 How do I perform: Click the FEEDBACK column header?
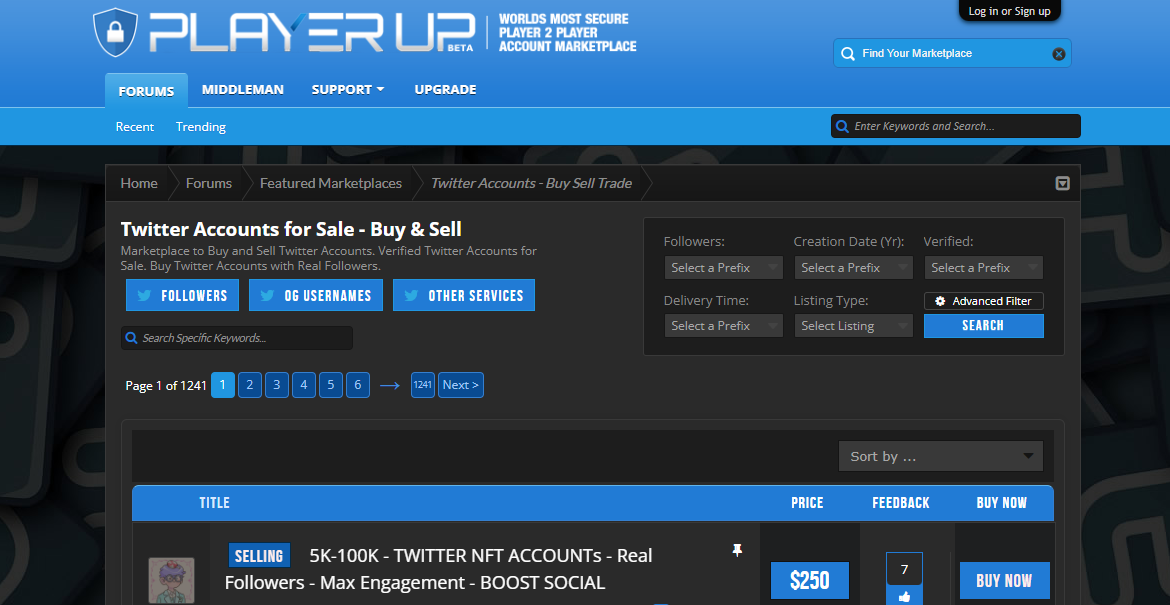click(x=901, y=503)
